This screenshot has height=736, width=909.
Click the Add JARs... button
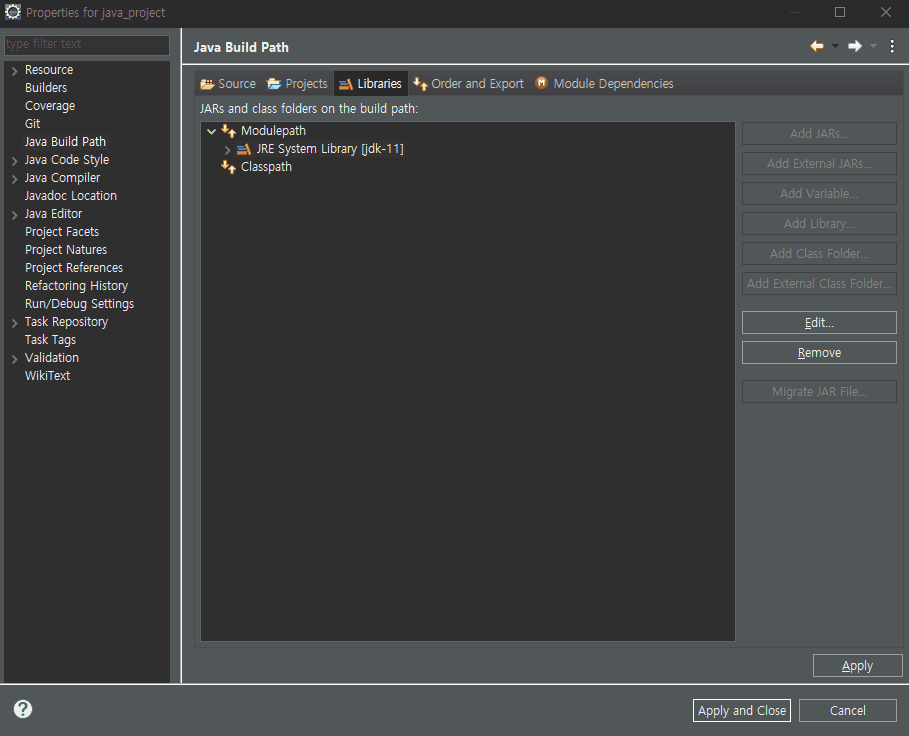819,133
